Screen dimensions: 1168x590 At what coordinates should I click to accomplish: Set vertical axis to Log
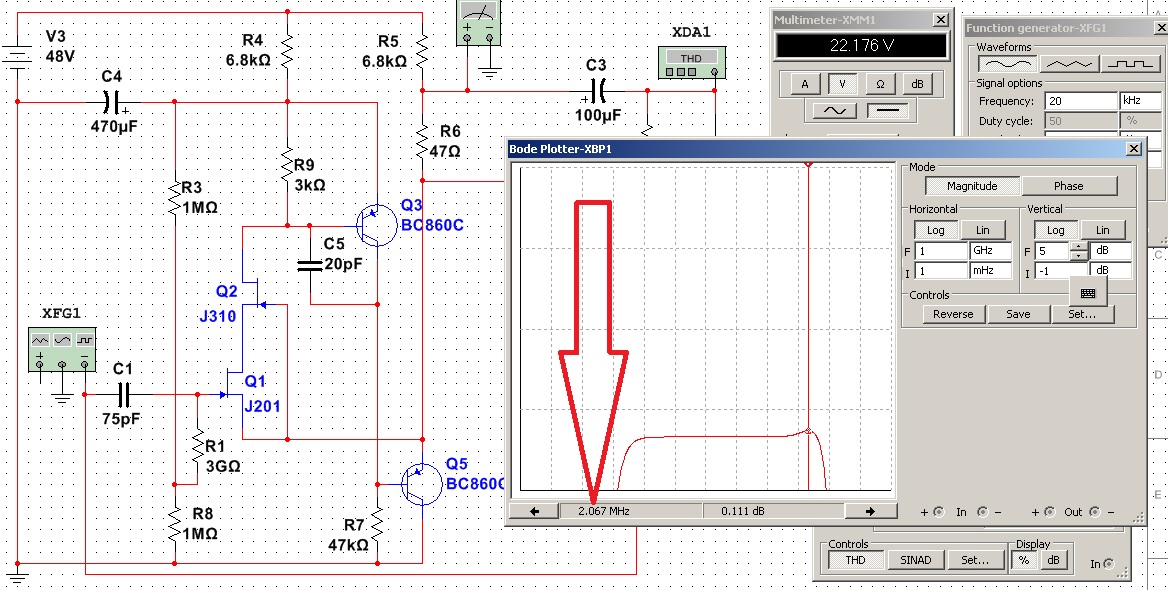pos(1056,230)
